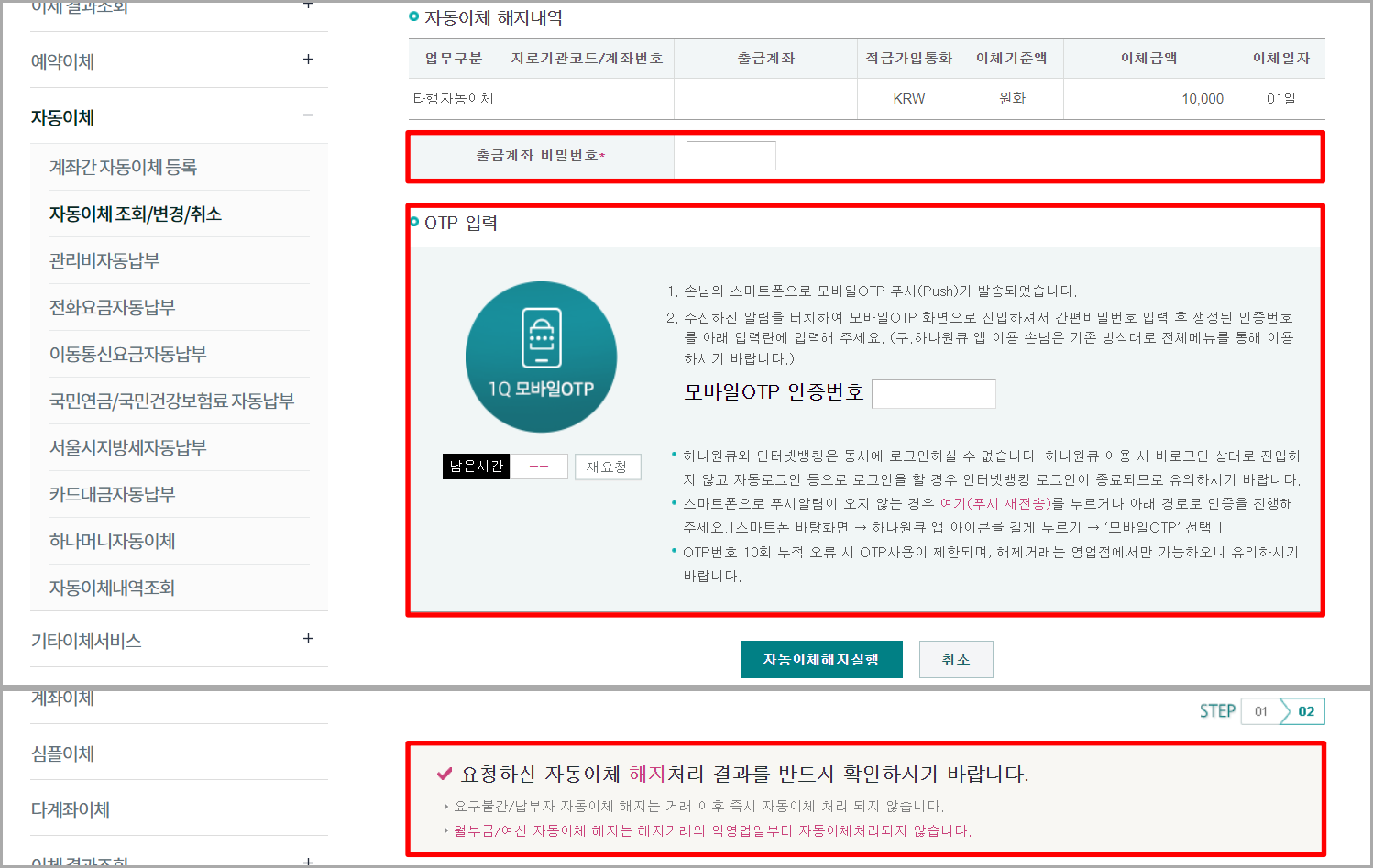Screen dimensions: 1373x868
Task: Click the 업무구분 column header
Action: [x=454, y=58]
